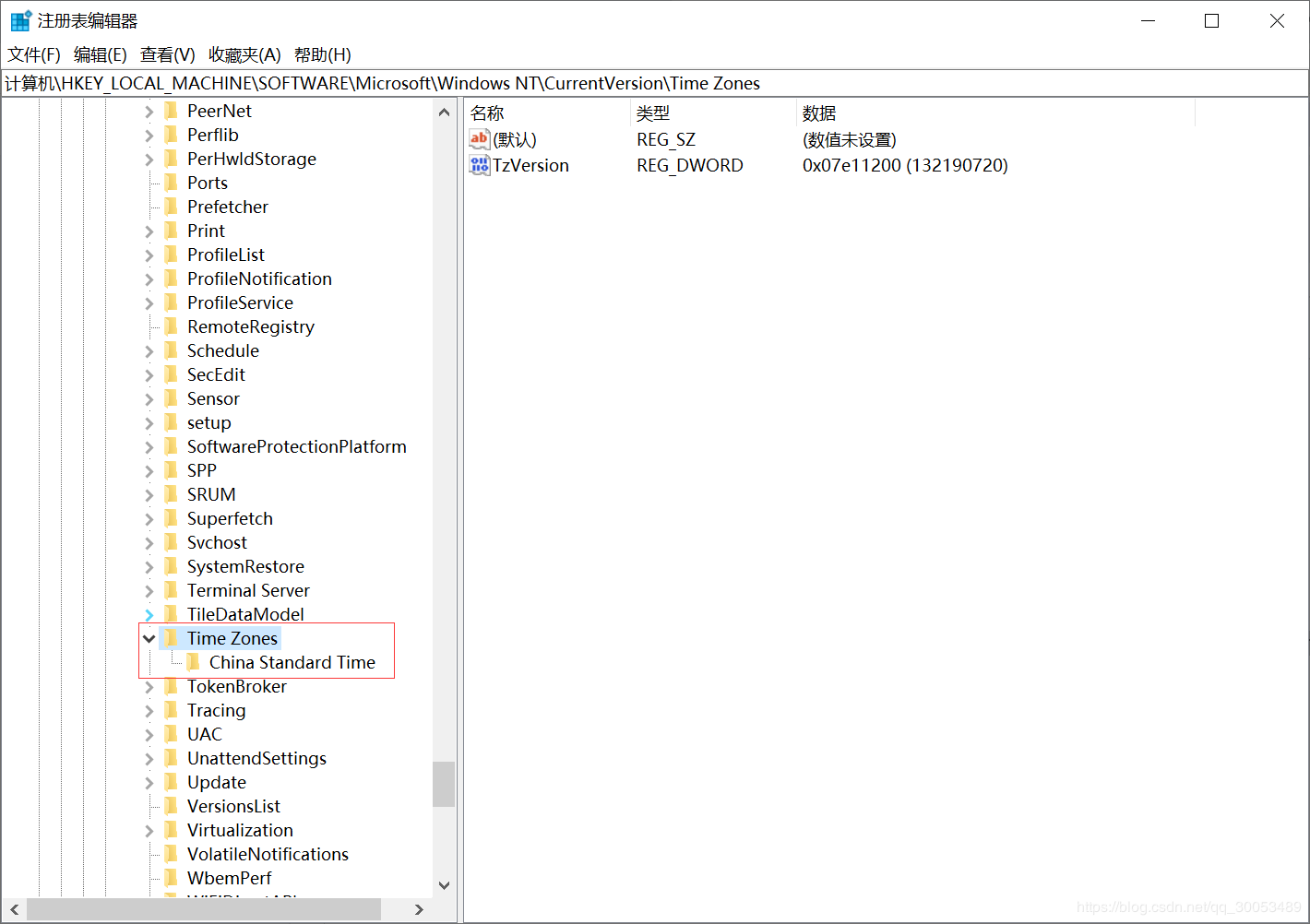Click the 0x07e11200 (132190720) data cell
1310x924 pixels.
coord(905,165)
